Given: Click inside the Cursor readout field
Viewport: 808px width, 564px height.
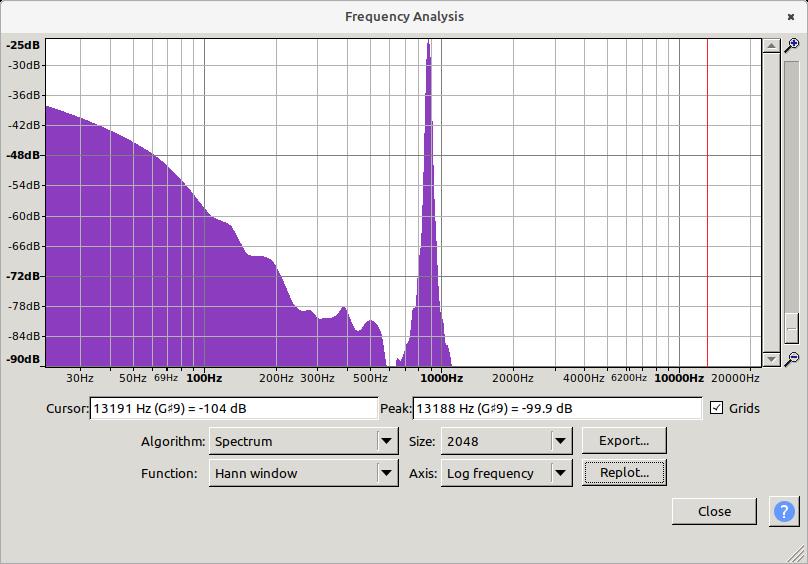Looking at the screenshot, I should point(234,408).
